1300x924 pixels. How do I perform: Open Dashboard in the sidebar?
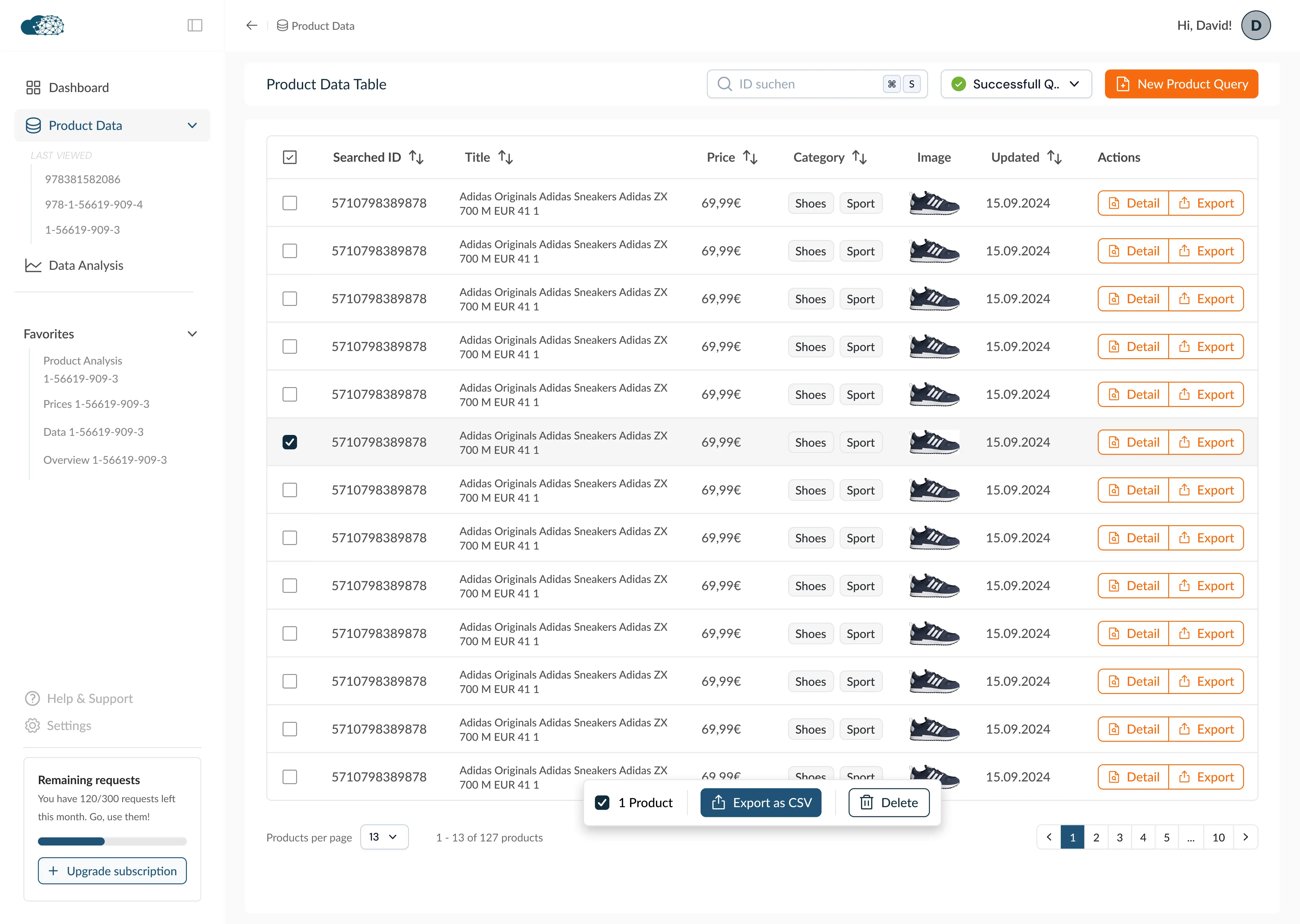coord(79,88)
